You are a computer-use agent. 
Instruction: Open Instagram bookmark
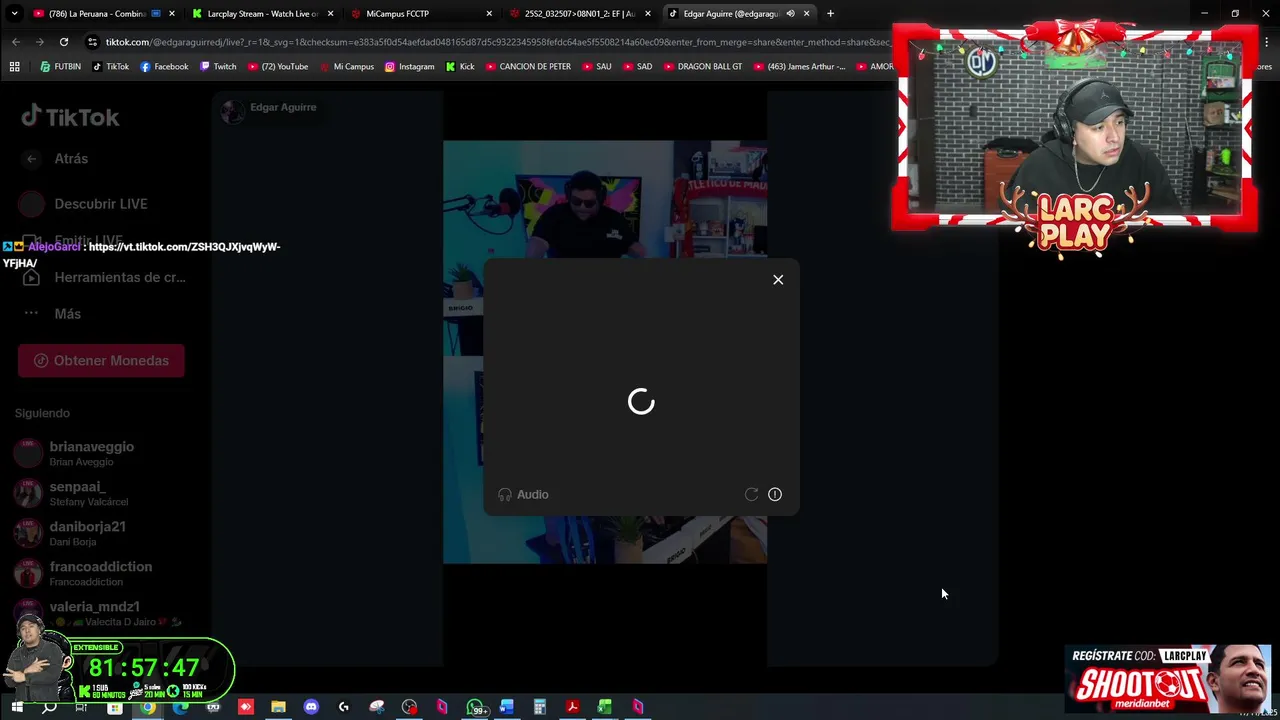tap(410, 67)
